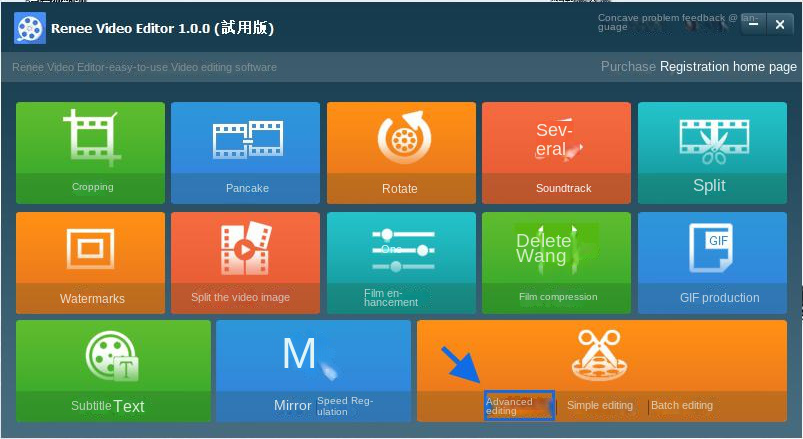Viewport: 803px width, 439px height.
Task: Open the Subtitle Text tile
Action: (113, 371)
